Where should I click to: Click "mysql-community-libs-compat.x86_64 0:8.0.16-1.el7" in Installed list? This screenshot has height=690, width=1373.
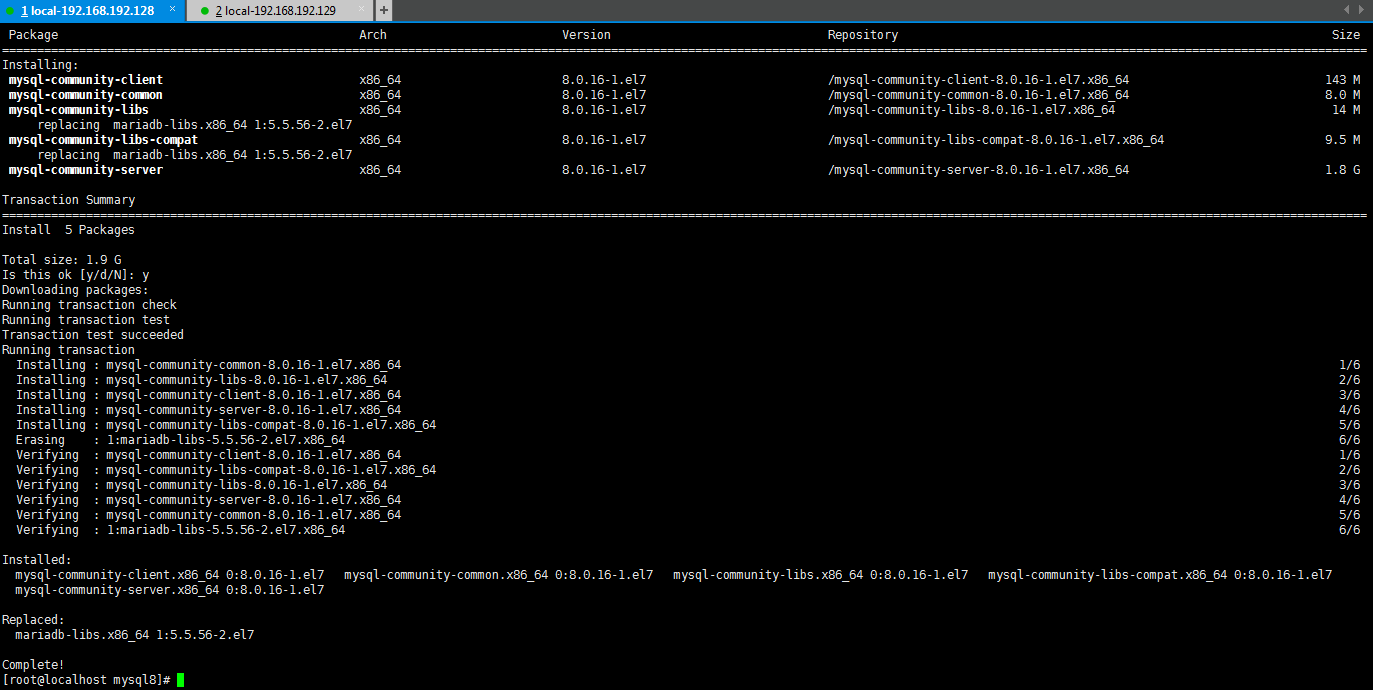point(1160,575)
